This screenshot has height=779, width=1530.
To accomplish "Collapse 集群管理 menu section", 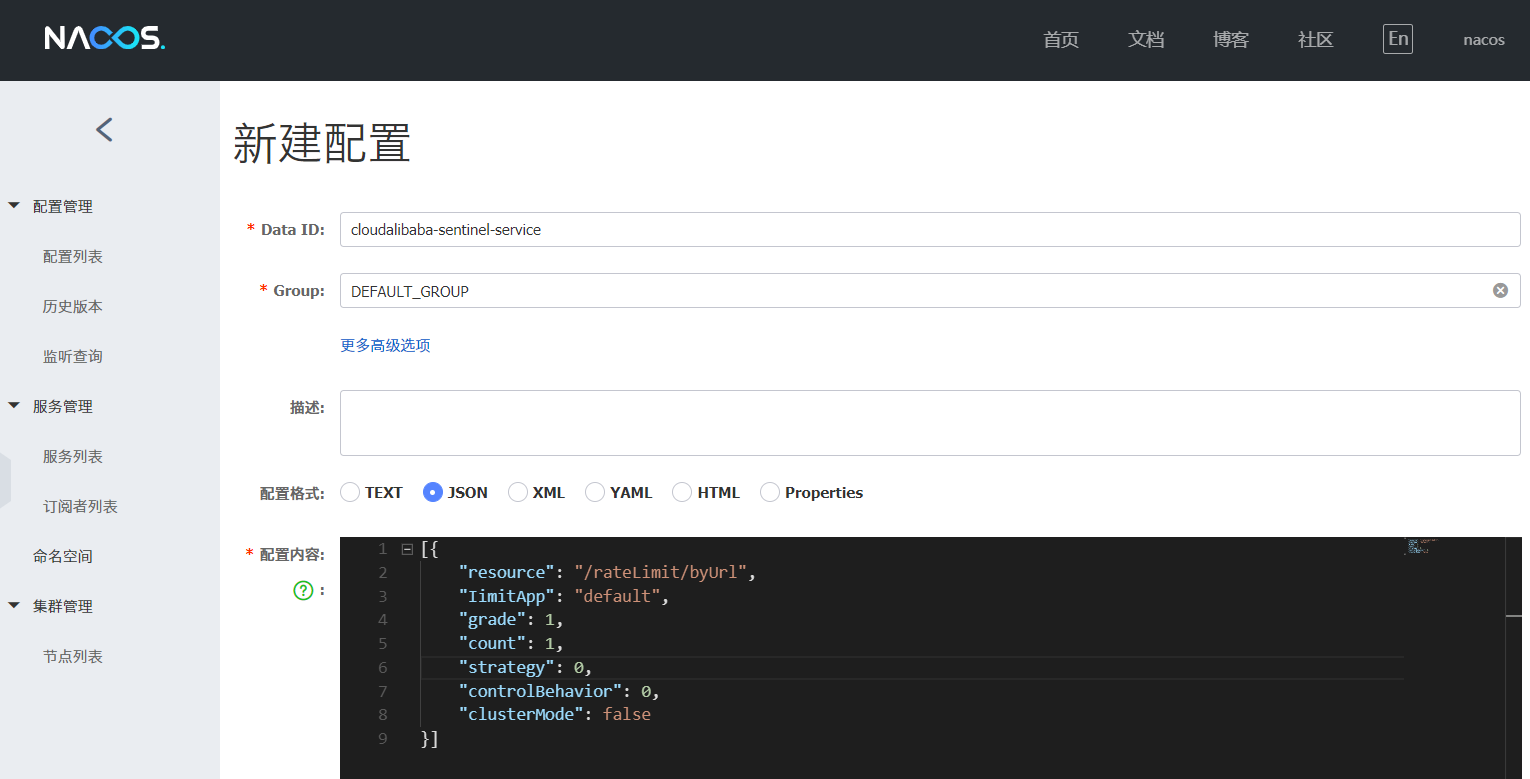I will 14,606.
